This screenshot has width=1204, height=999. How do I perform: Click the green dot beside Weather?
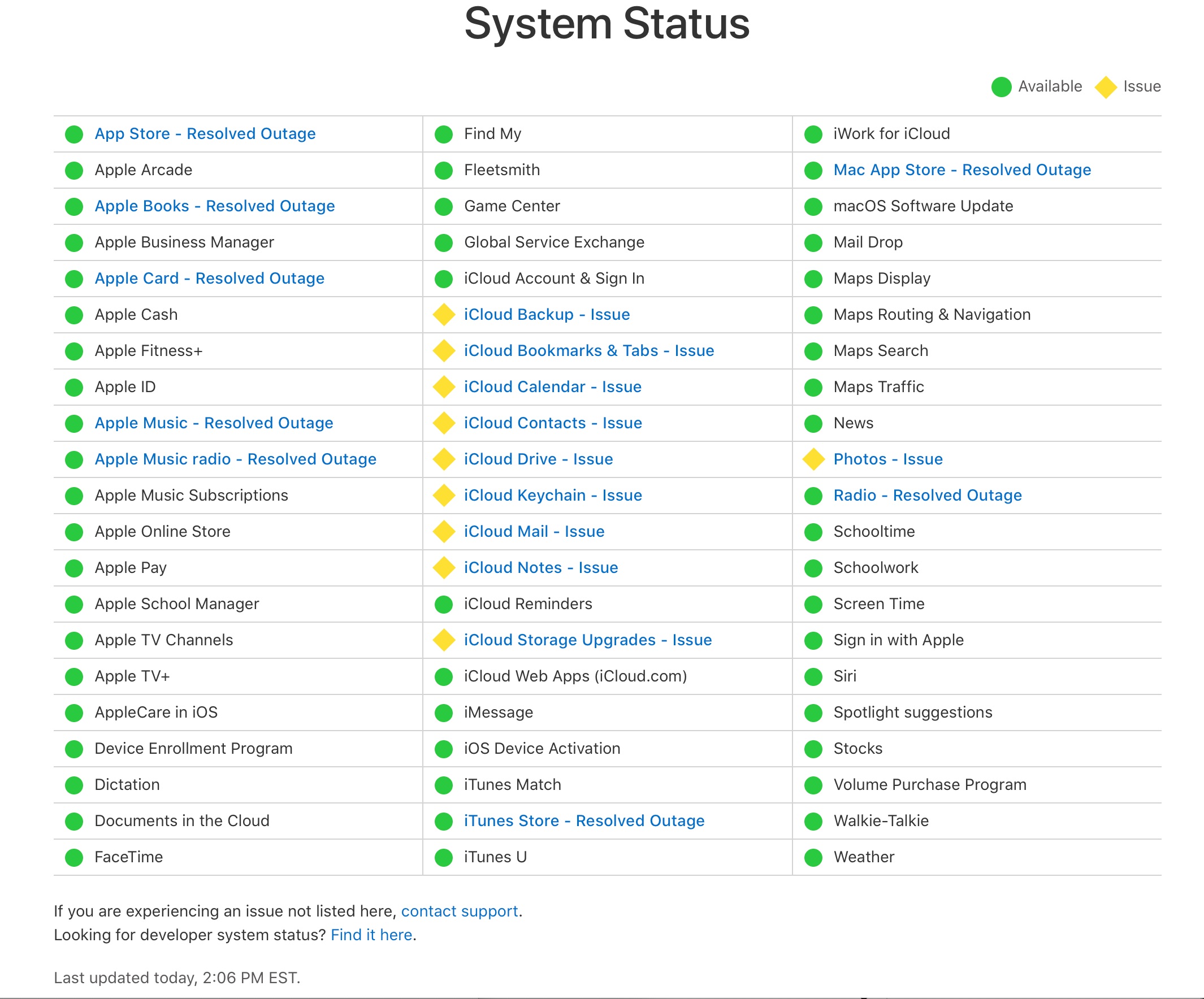click(813, 857)
